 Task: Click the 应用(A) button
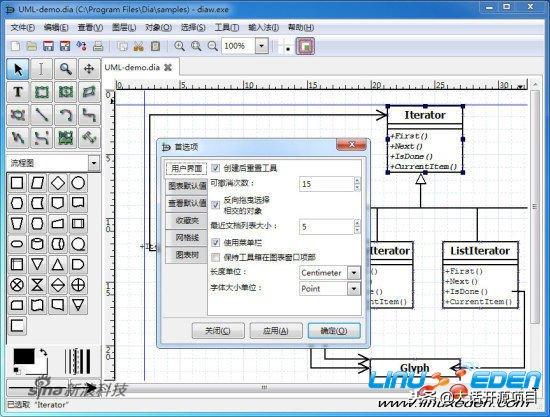click(x=276, y=331)
